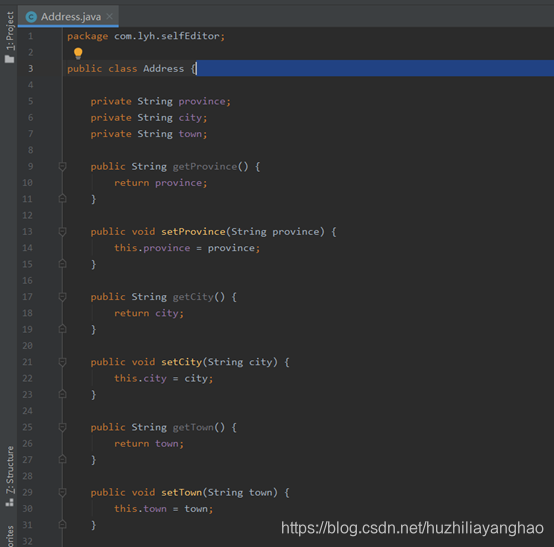Click the 'package' keyword on line 1
The width and height of the screenshot is (554, 547).
88,36
